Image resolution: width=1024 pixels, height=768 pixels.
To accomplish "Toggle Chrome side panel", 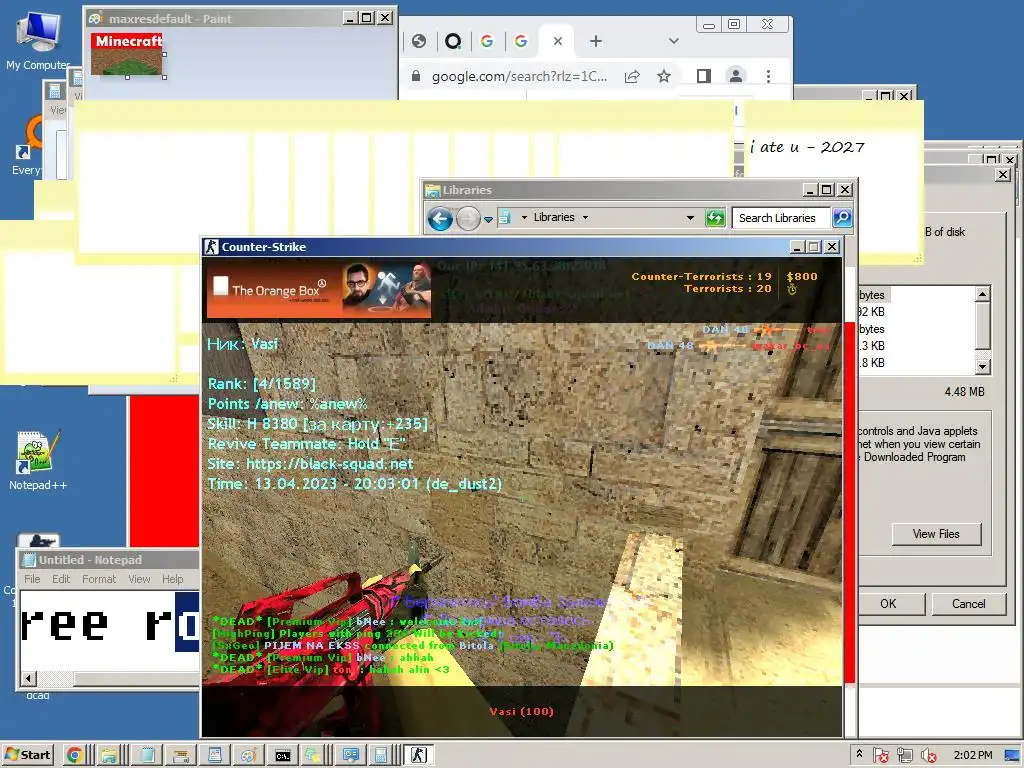I will [x=703, y=76].
